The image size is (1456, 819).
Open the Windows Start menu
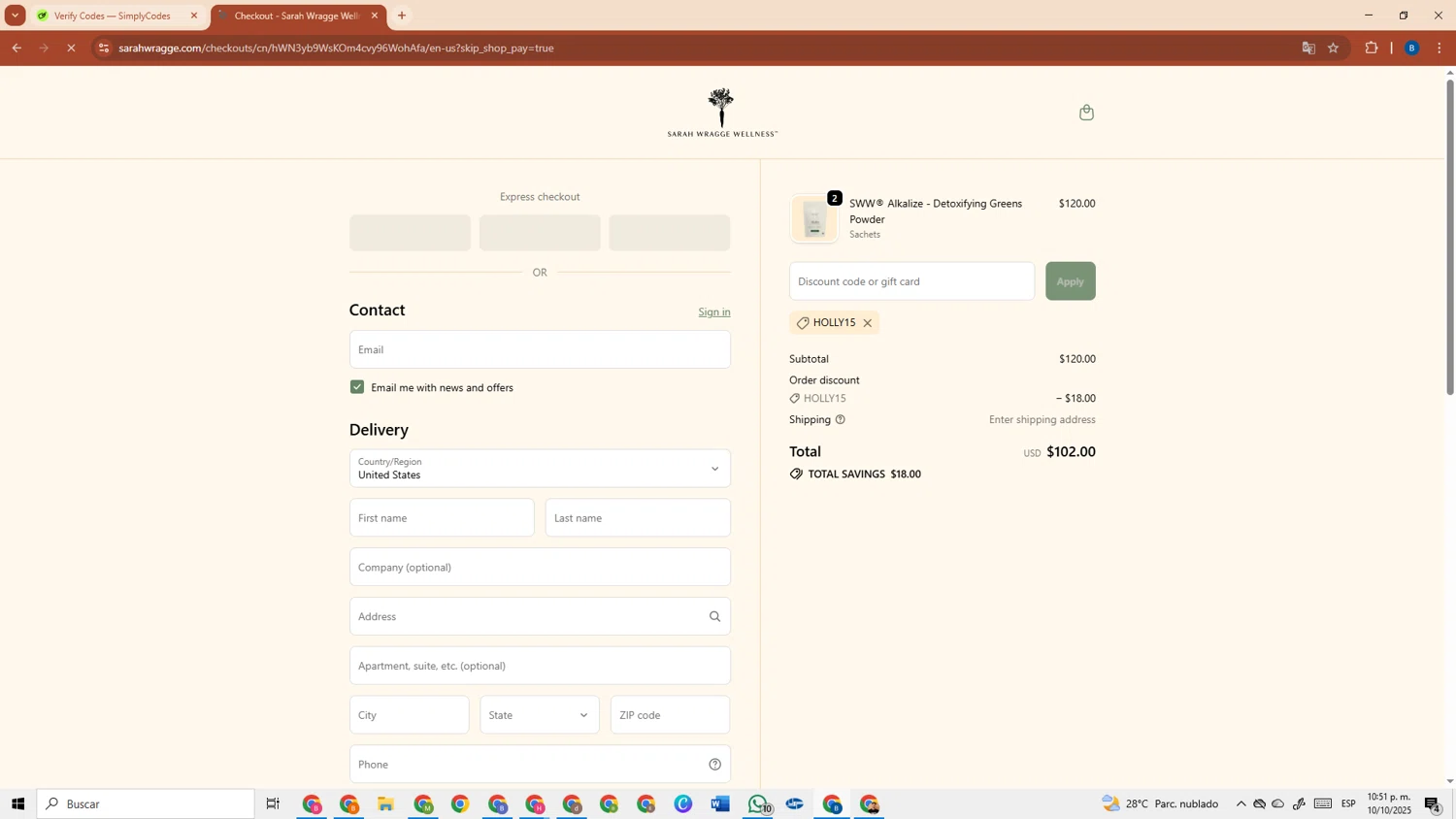17,804
